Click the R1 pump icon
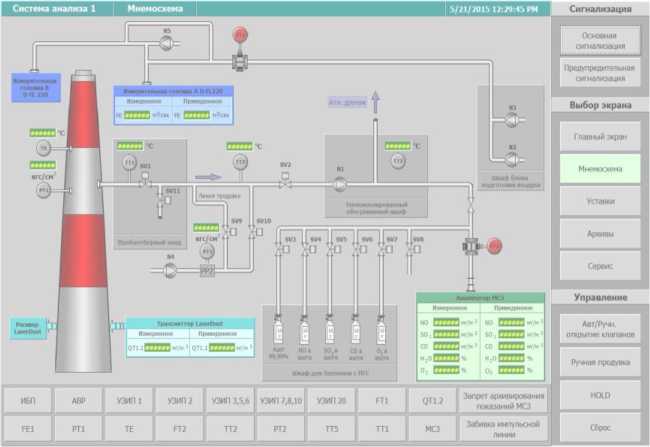Screen dimensions: 650x447 (340, 184)
